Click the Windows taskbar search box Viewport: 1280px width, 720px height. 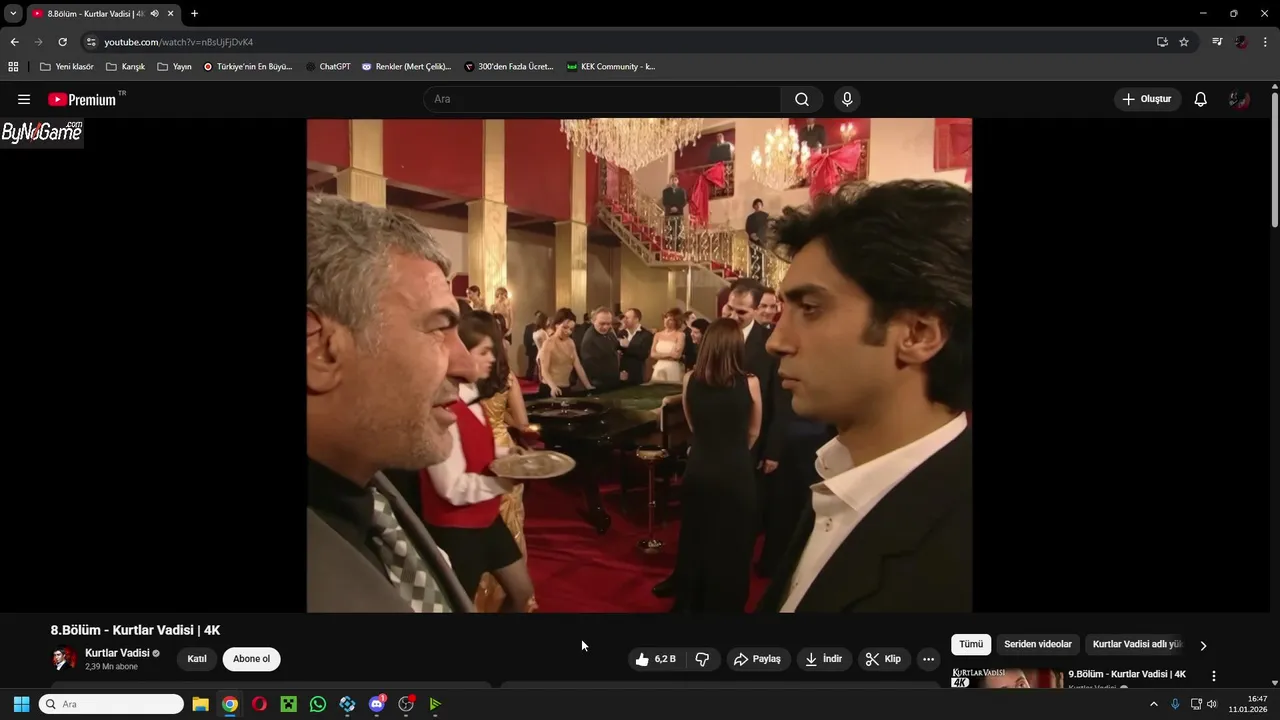coord(111,704)
